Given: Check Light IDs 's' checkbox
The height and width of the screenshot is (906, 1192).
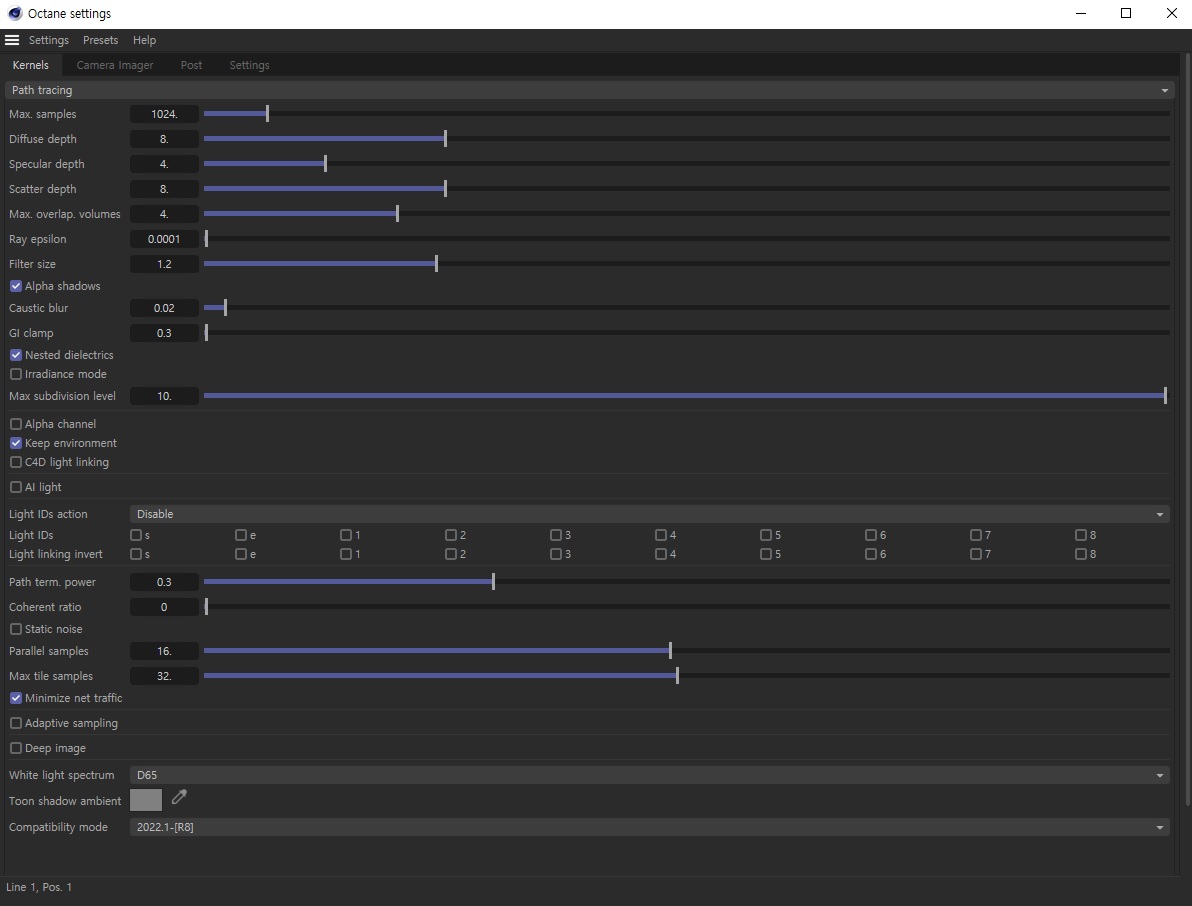Looking at the screenshot, I should click(136, 535).
